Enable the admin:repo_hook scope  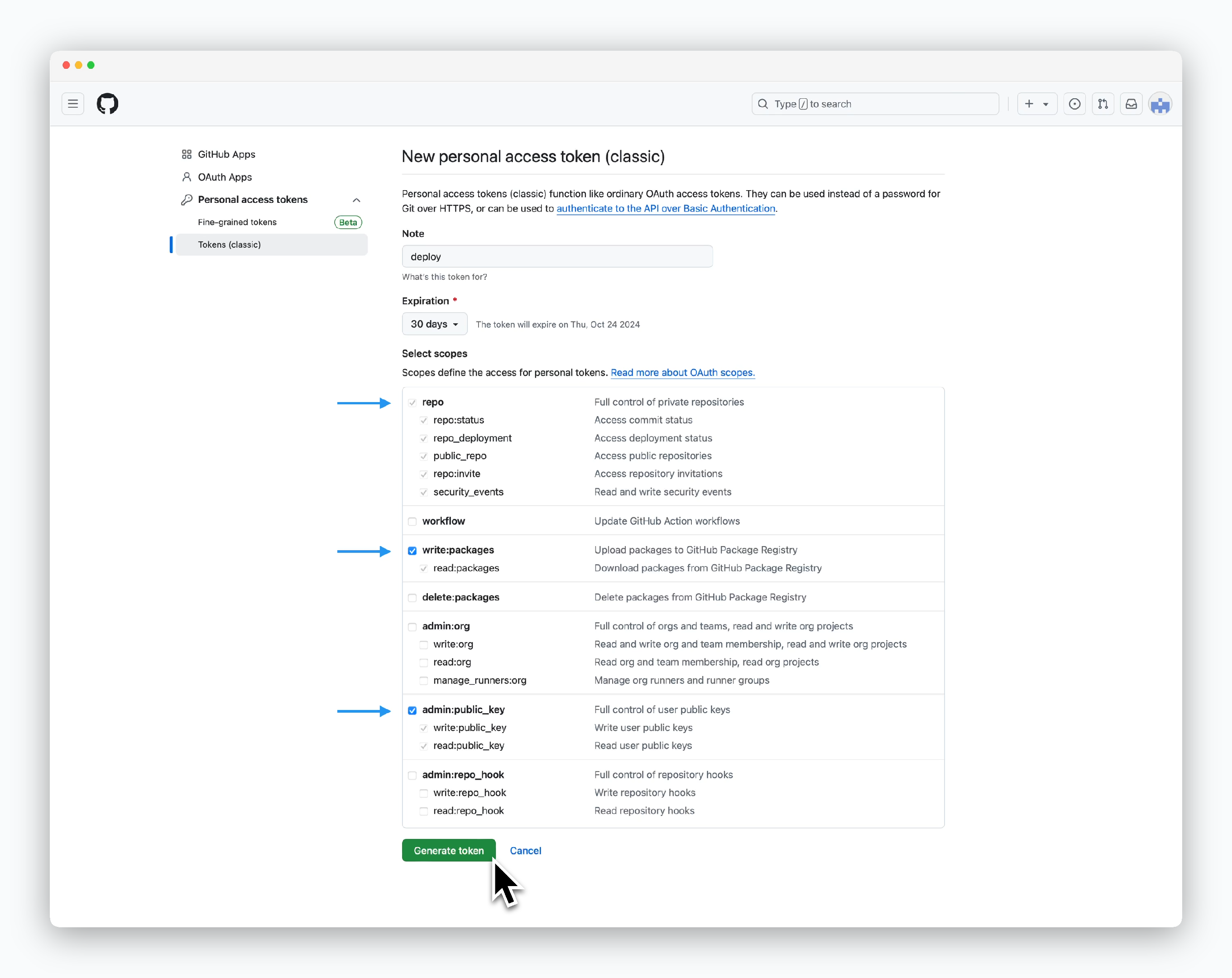coord(412,776)
